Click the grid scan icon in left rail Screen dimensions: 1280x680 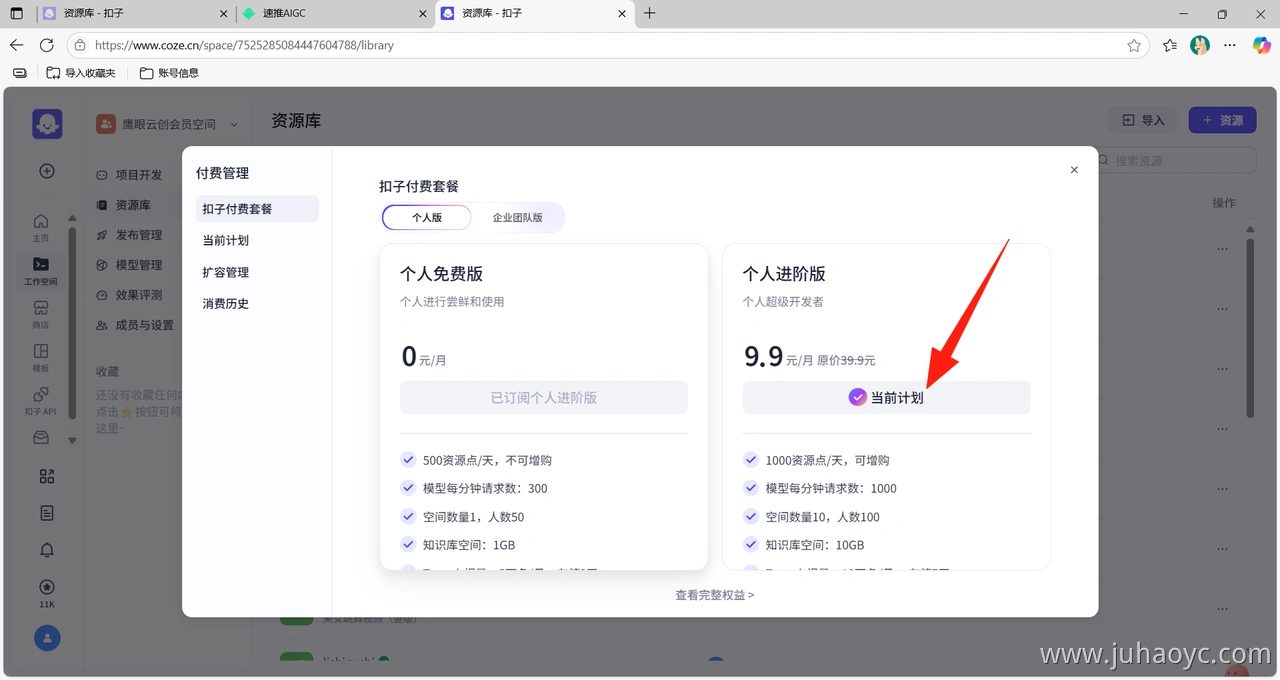click(x=47, y=477)
